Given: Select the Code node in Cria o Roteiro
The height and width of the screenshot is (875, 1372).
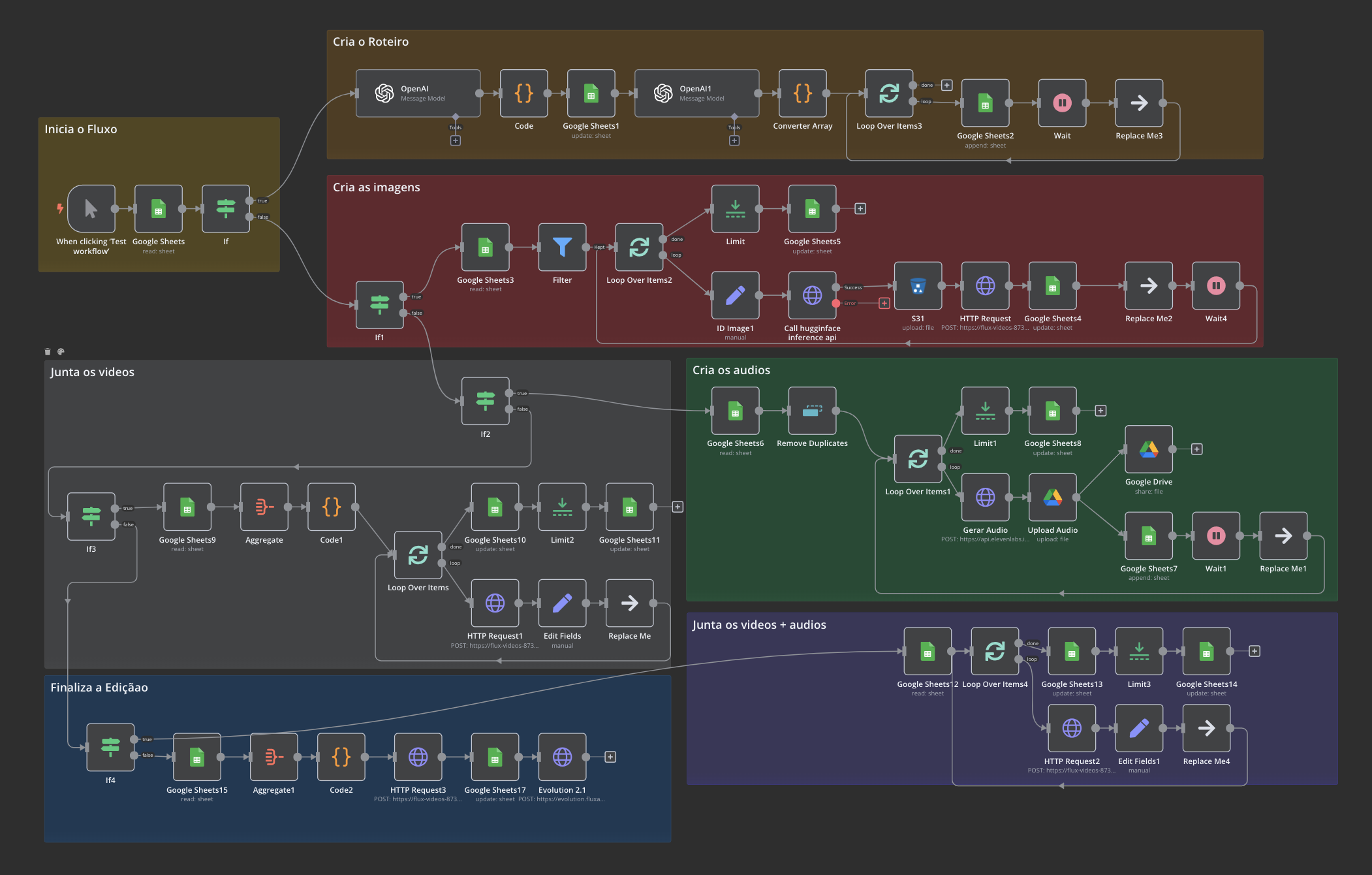Looking at the screenshot, I should (523, 94).
